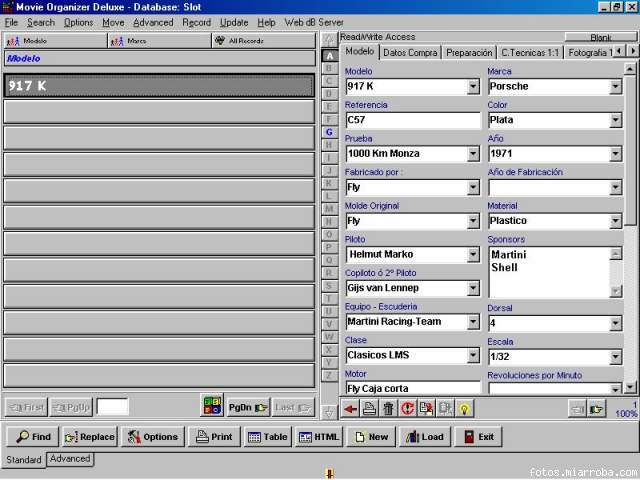Click the PgDn button
The image size is (640, 480).
(x=248, y=407)
